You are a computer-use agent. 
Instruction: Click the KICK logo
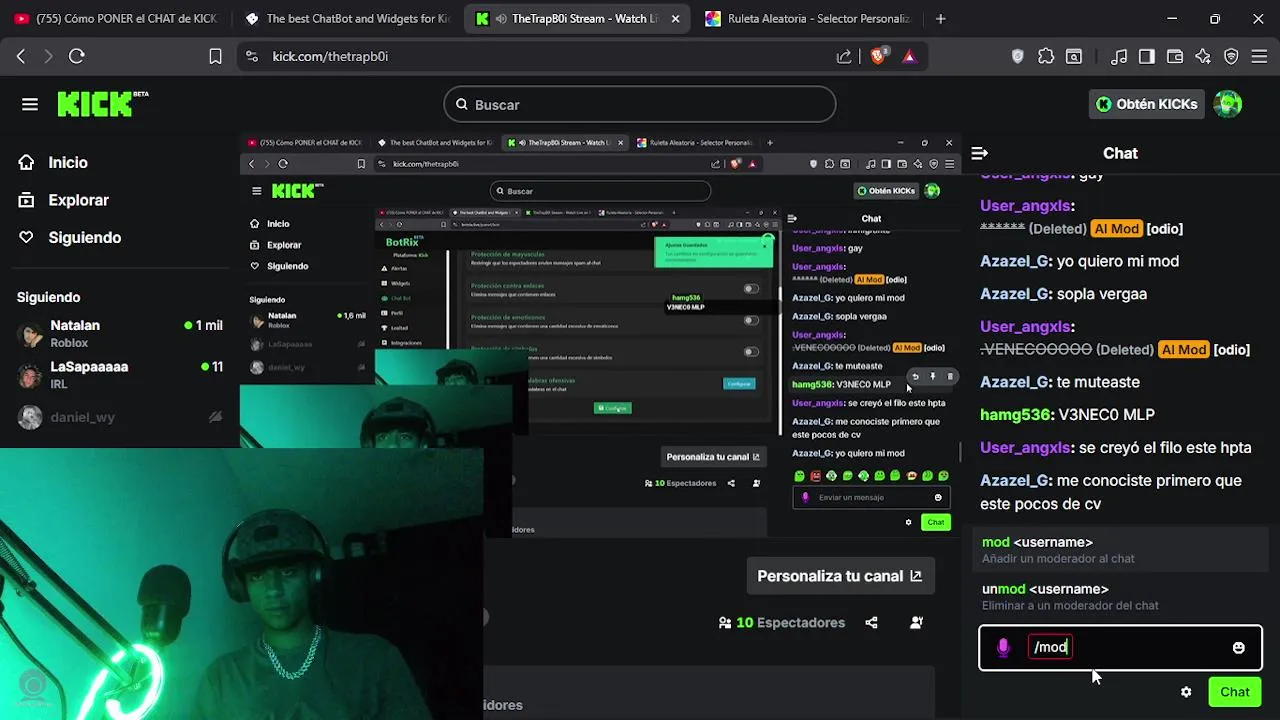(102, 104)
